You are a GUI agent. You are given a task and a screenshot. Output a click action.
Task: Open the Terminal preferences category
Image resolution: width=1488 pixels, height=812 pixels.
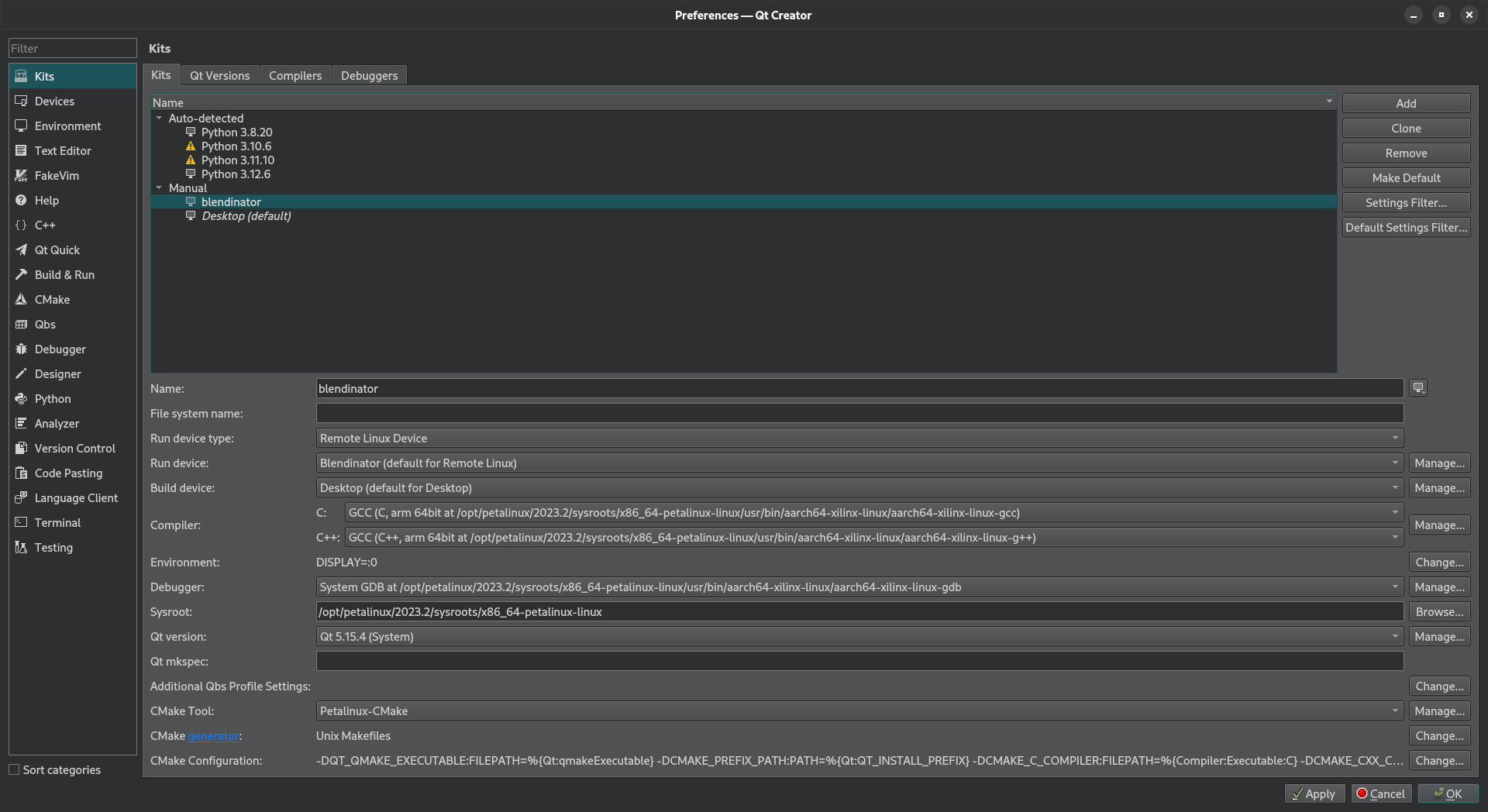click(x=57, y=523)
